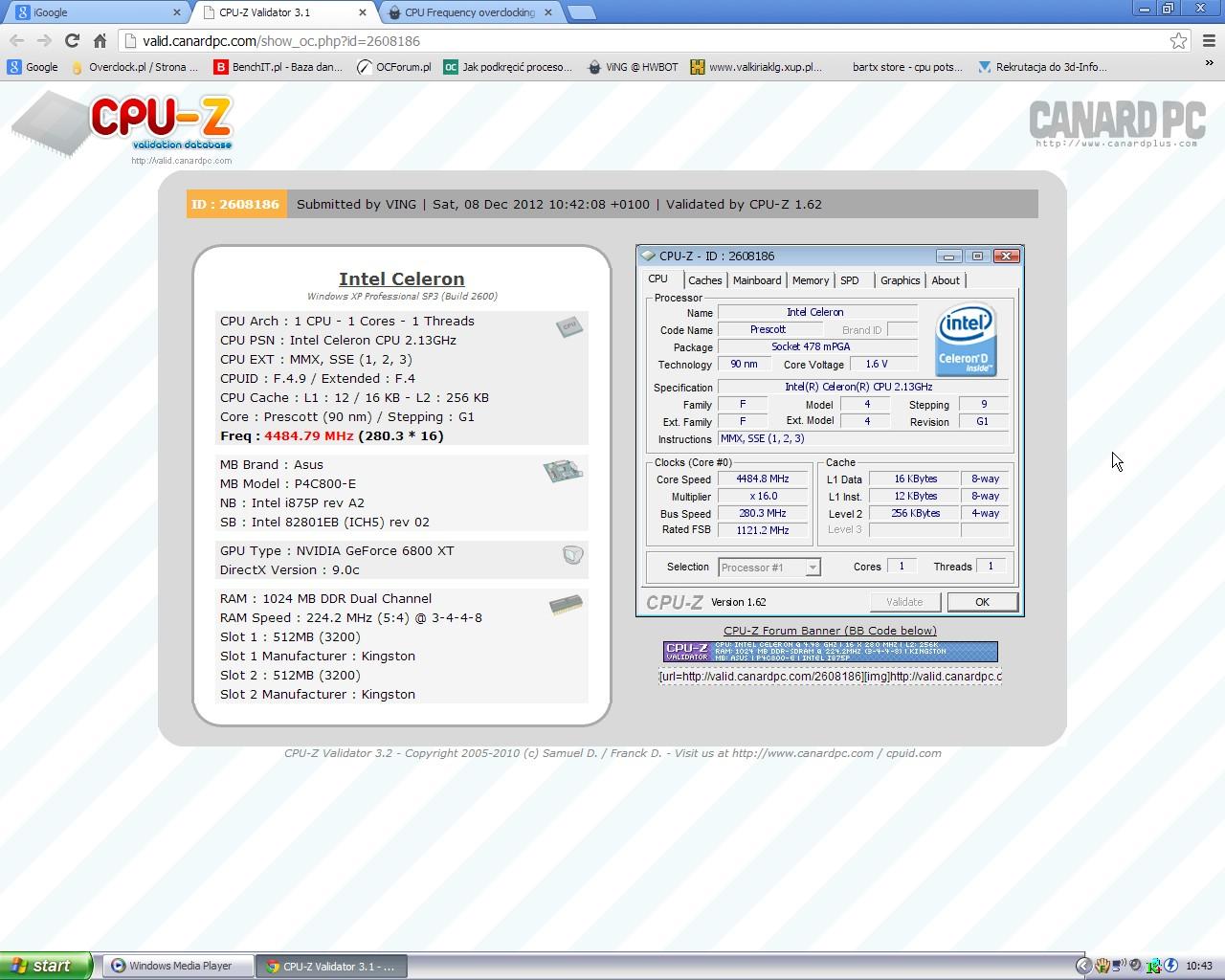Switch to the CPU Frequency overclocking tab

coord(469,12)
